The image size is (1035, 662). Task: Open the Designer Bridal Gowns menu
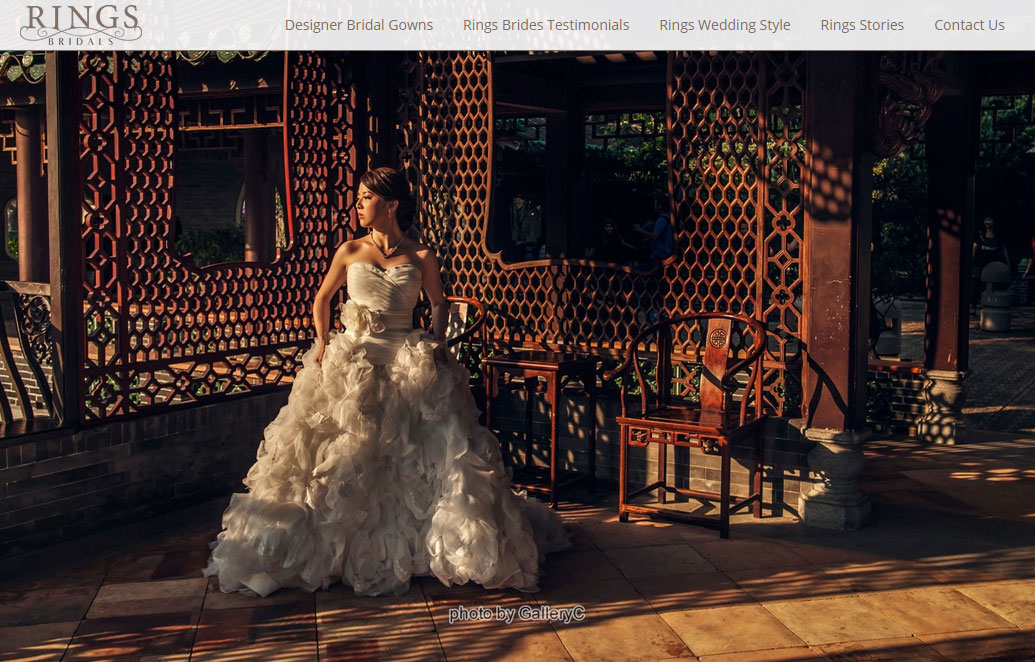(x=358, y=25)
